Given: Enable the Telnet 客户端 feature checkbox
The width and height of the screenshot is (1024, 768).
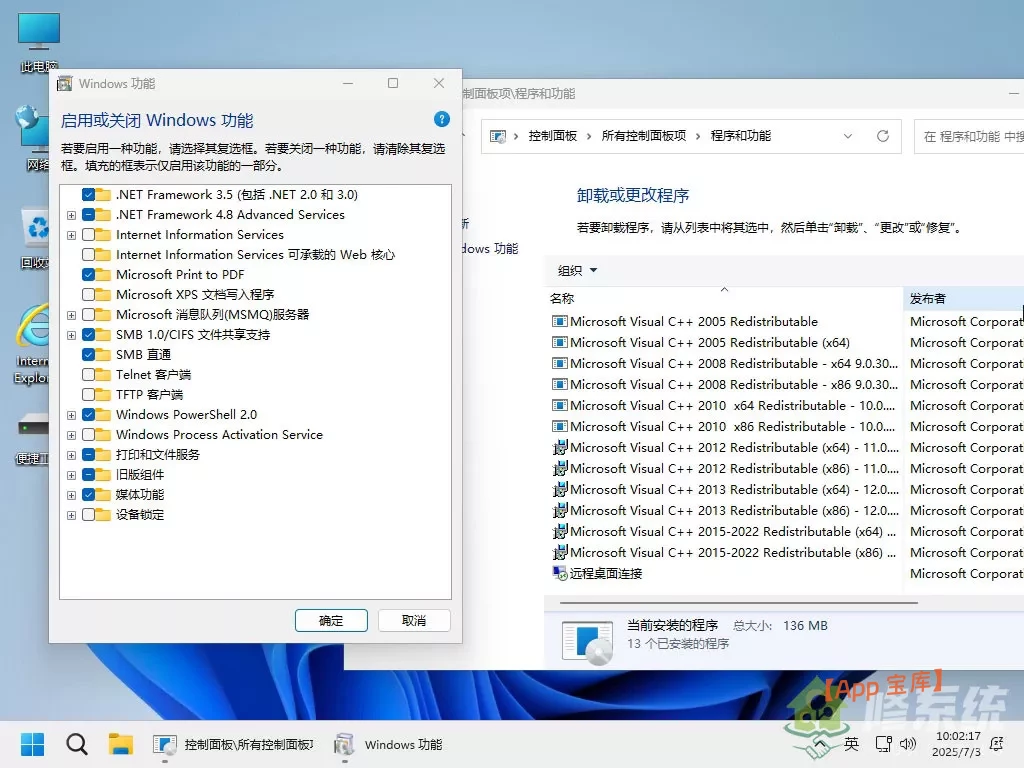Looking at the screenshot, I should 90,374.
